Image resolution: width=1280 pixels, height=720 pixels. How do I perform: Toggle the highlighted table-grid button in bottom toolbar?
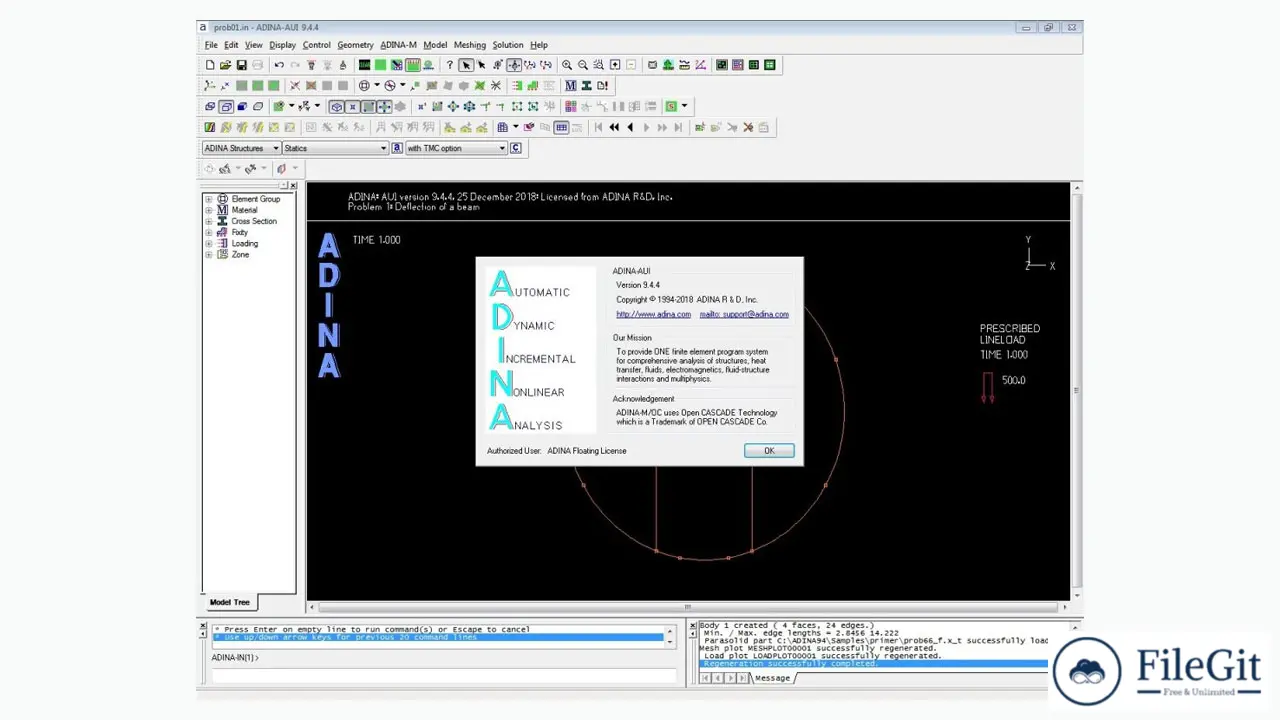561,127
